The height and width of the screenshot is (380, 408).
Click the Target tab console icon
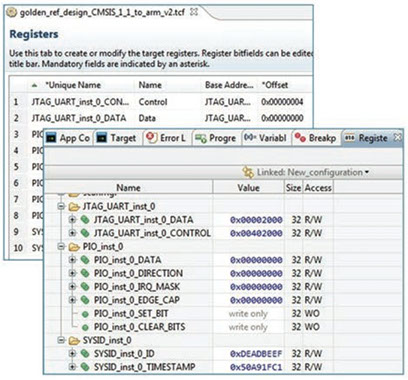click(x=101, y=137)
